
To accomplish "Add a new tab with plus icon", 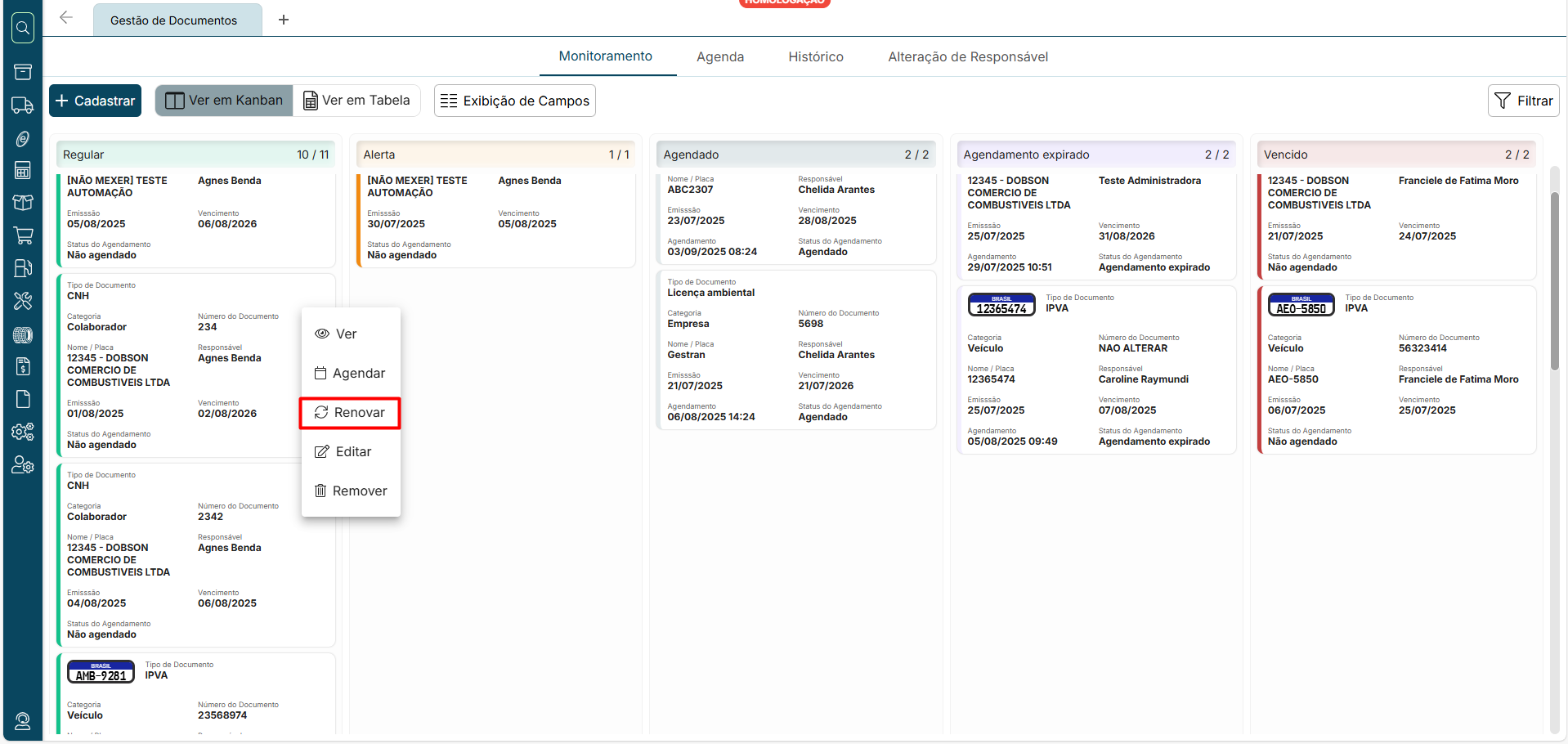I will tap(284, 20).
